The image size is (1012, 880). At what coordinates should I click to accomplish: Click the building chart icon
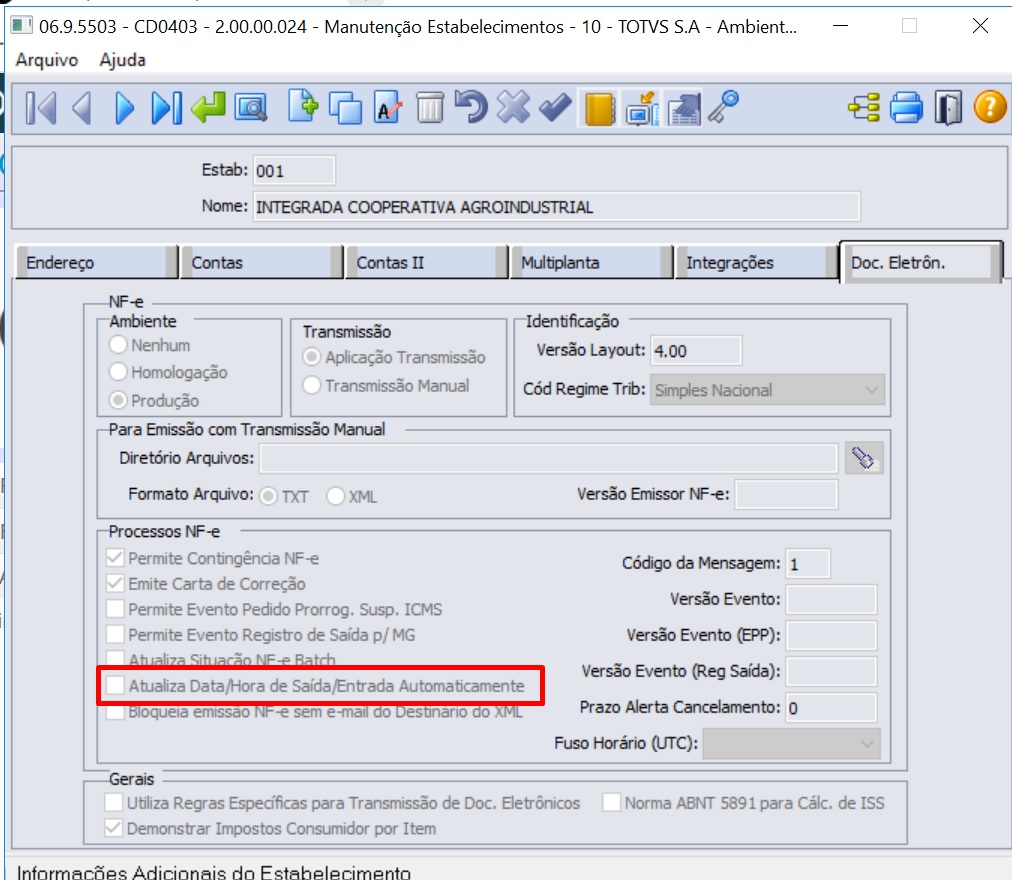tap(683, 108)
